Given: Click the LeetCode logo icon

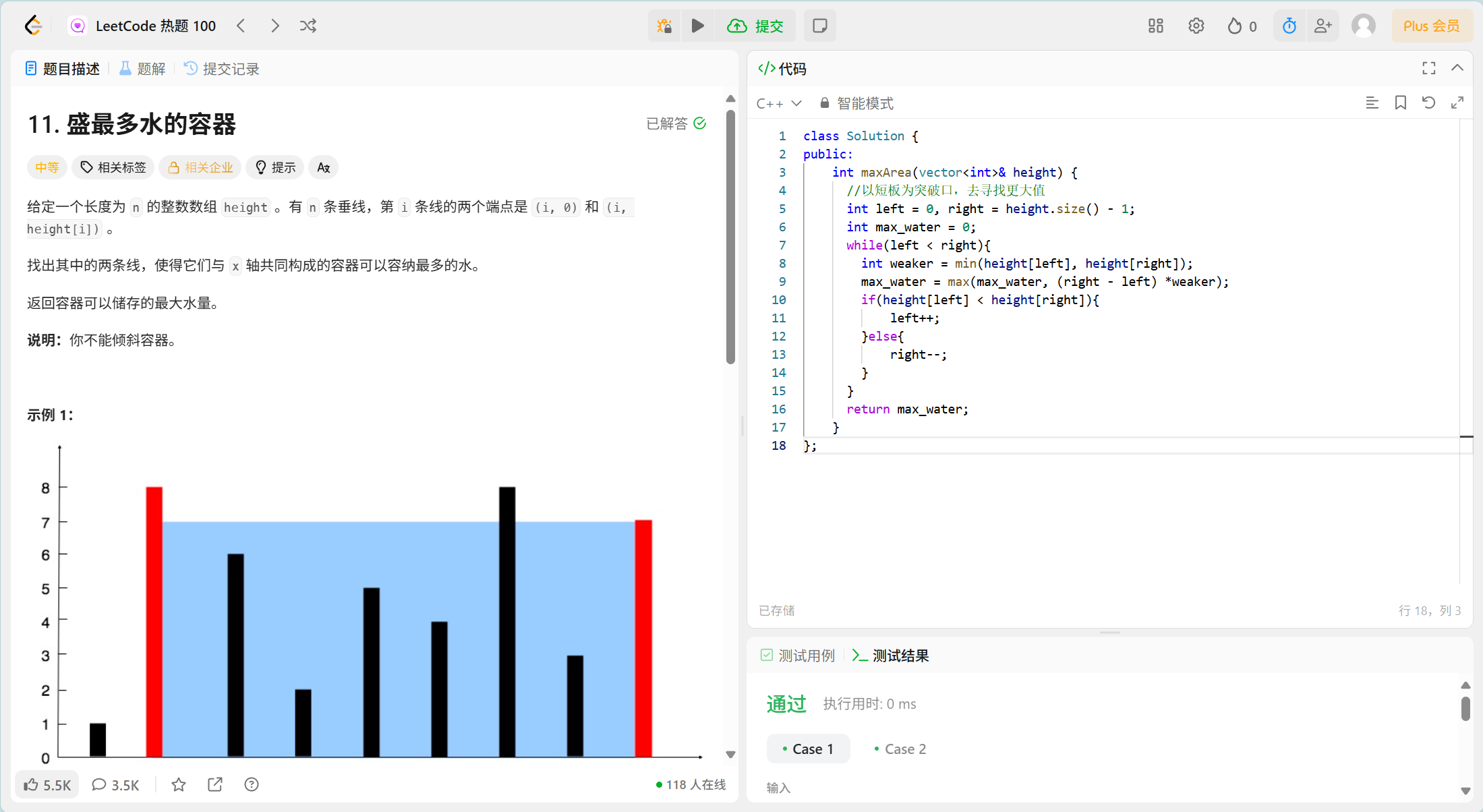Looking at the screenshot, I should [x=33, y=26].
